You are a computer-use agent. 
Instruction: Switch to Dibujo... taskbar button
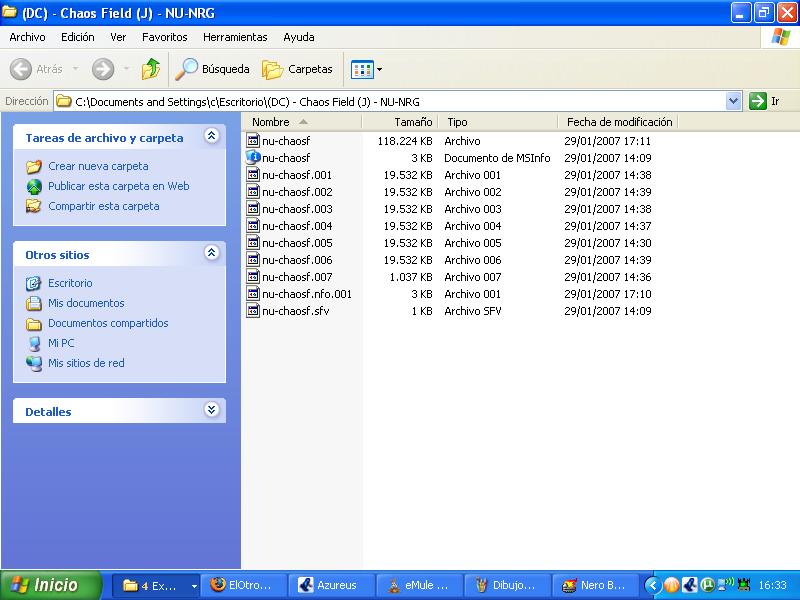(507, 585)
